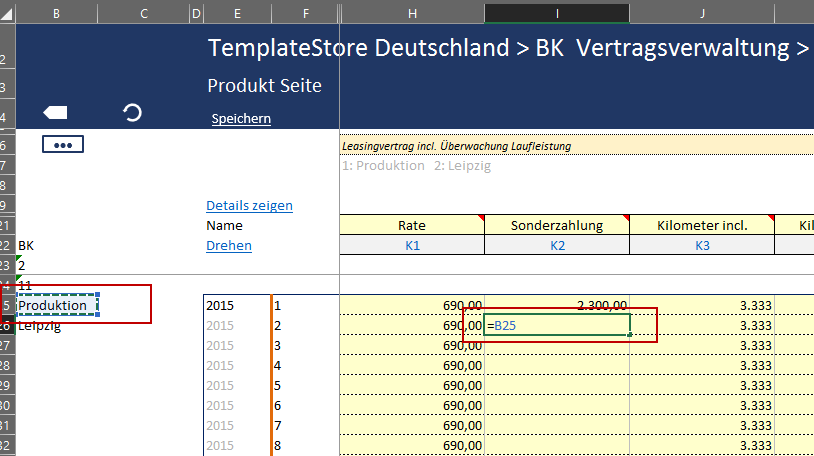Click the cell containing formula =B25
This screenshot has height=456, width=814.
[x=556, y=326]
